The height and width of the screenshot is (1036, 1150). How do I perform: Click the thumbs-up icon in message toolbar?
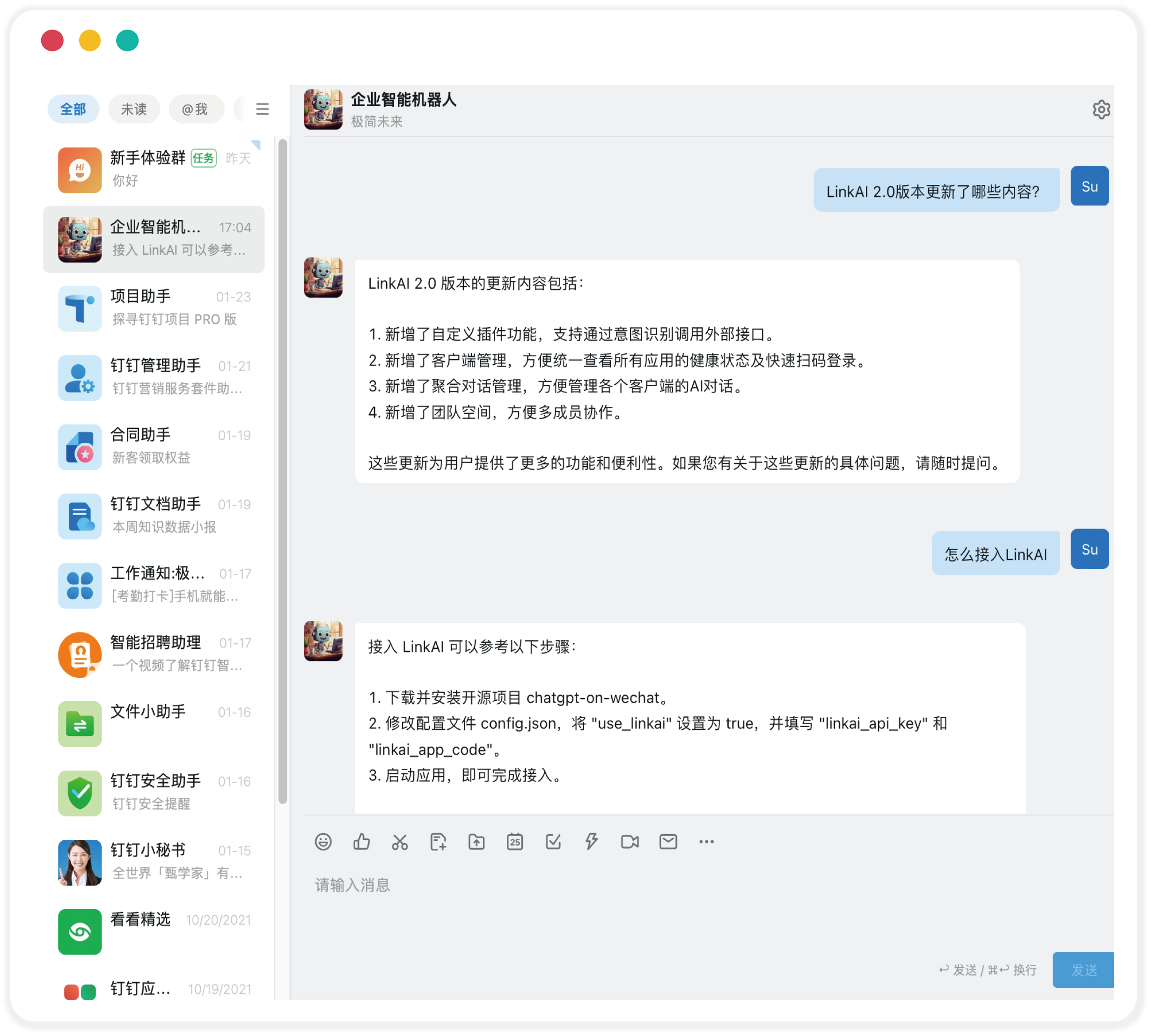pyautogui.click(x=361, y=841)
